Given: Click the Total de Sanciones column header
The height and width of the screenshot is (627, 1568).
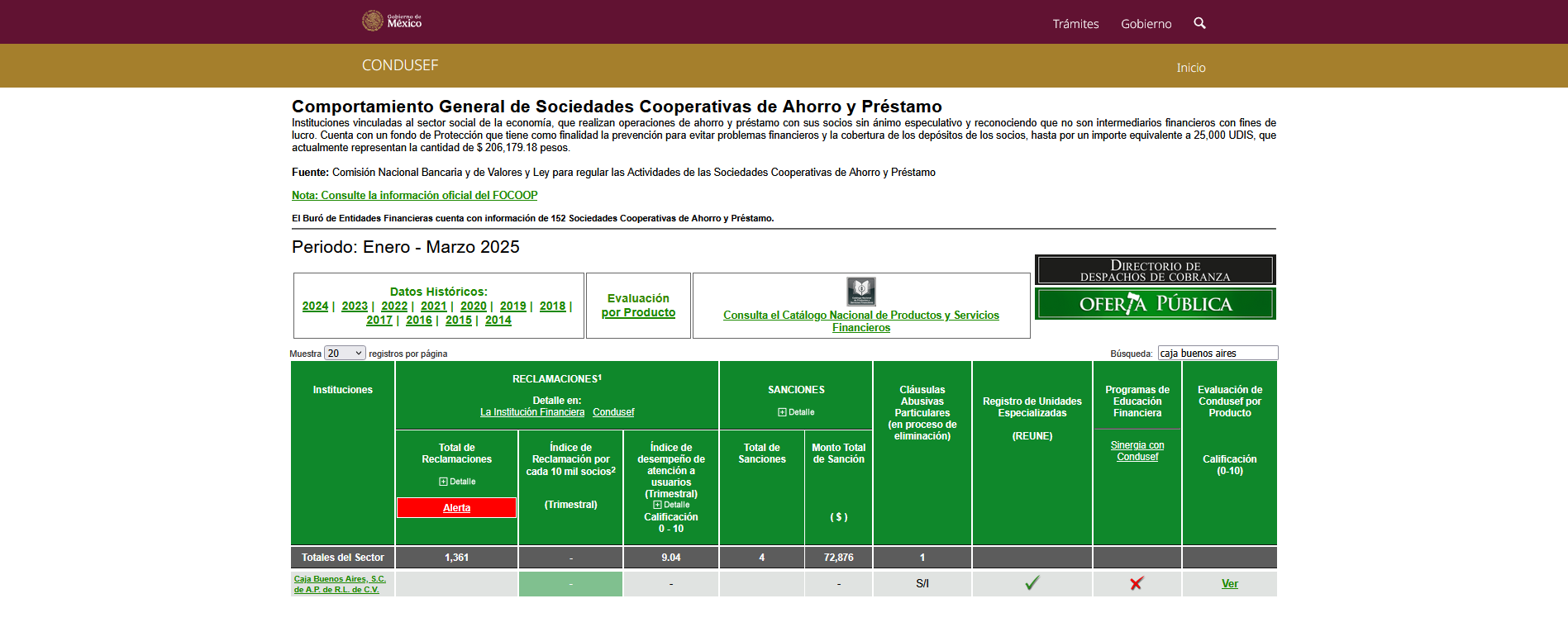Looking at the screenshot, I should (762, 454).
